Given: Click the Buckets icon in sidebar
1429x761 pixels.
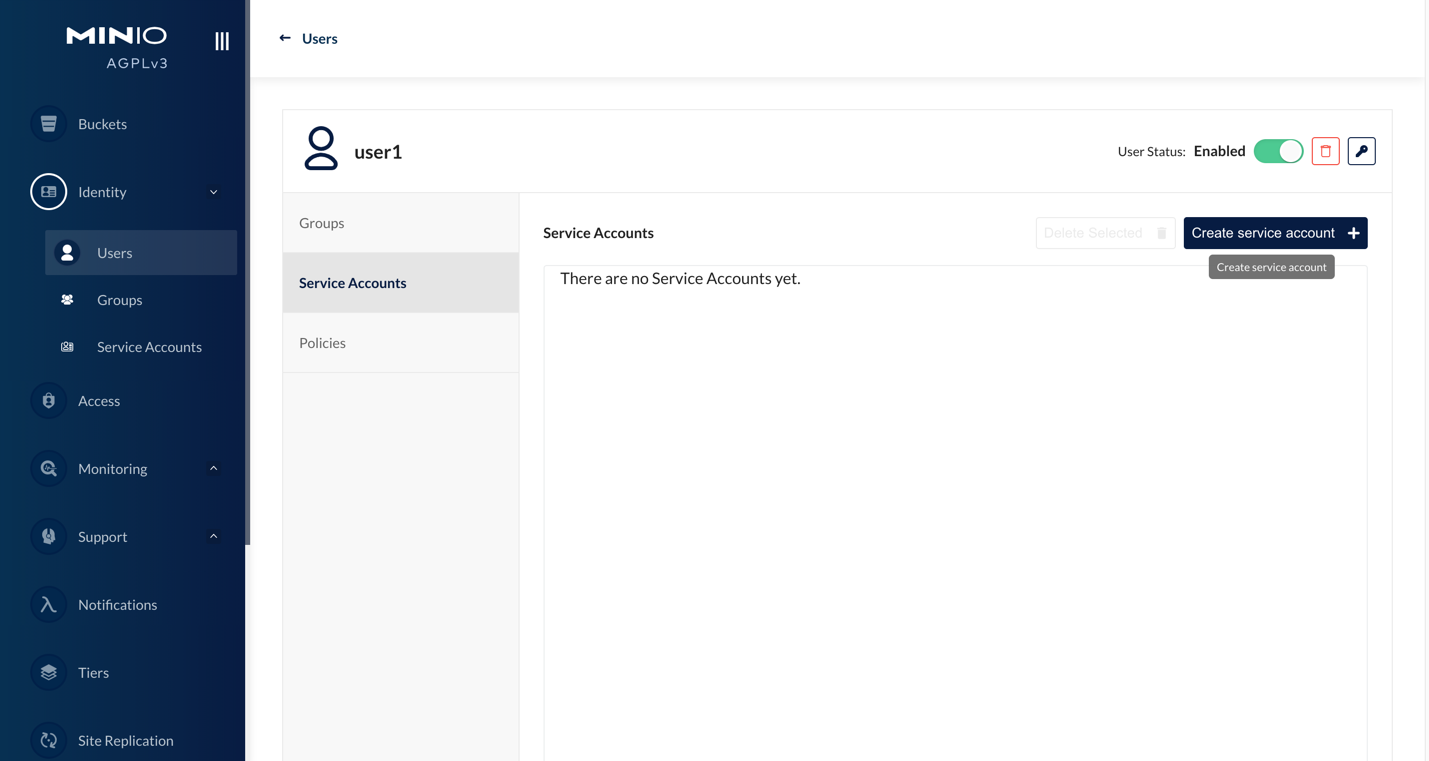Looking at the screenshot, I should [48, 124].
